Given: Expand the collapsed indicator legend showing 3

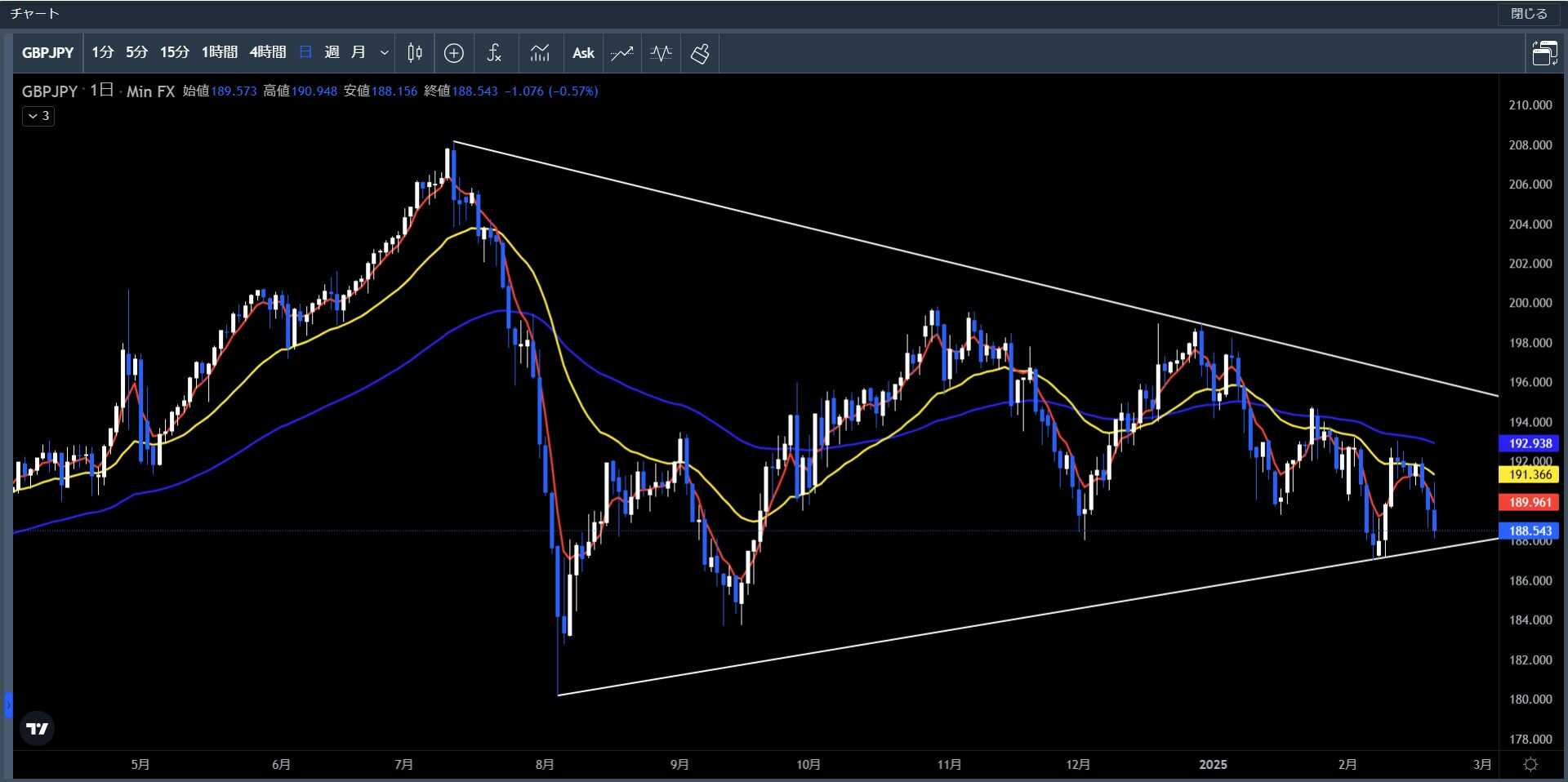Looking at the screenshot, I should 38,116.
